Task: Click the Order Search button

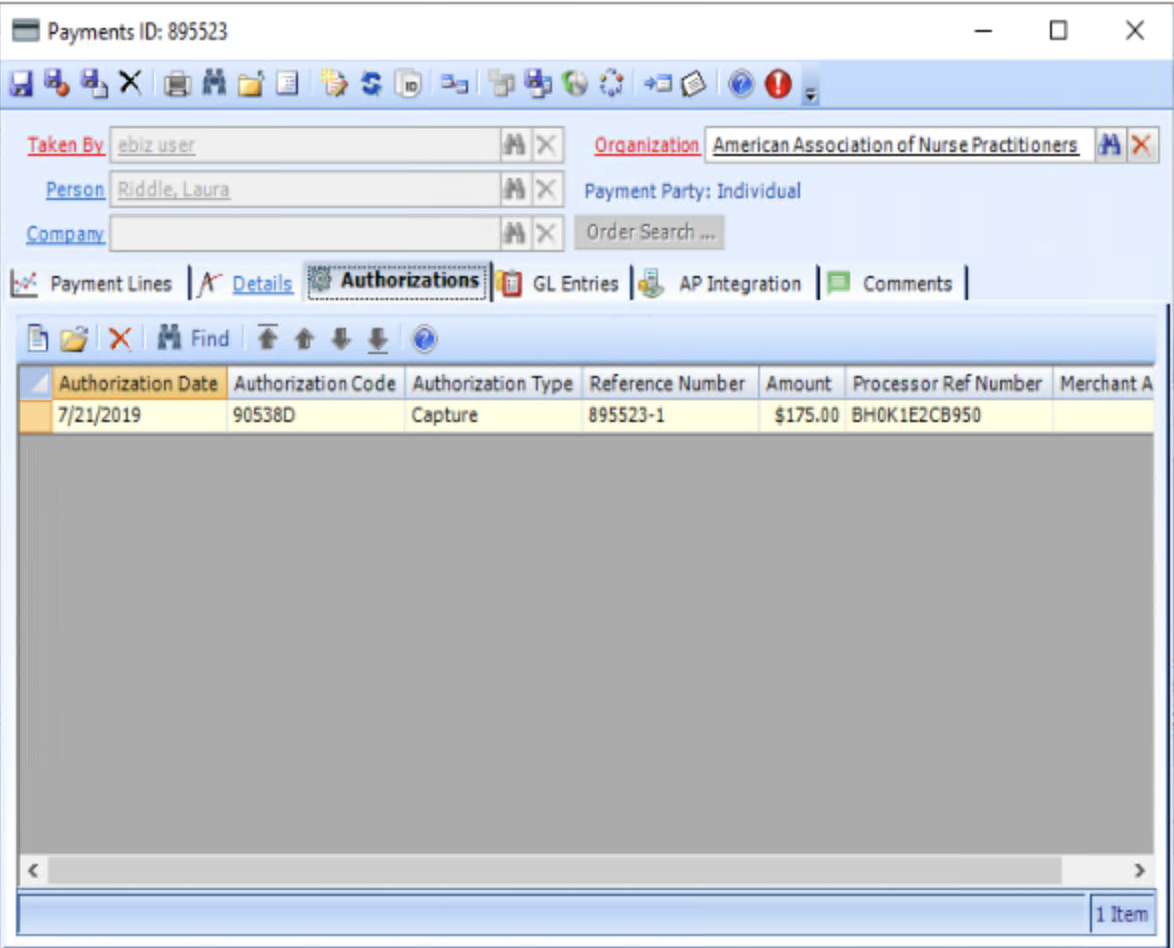Action: (x=650, y=231)
